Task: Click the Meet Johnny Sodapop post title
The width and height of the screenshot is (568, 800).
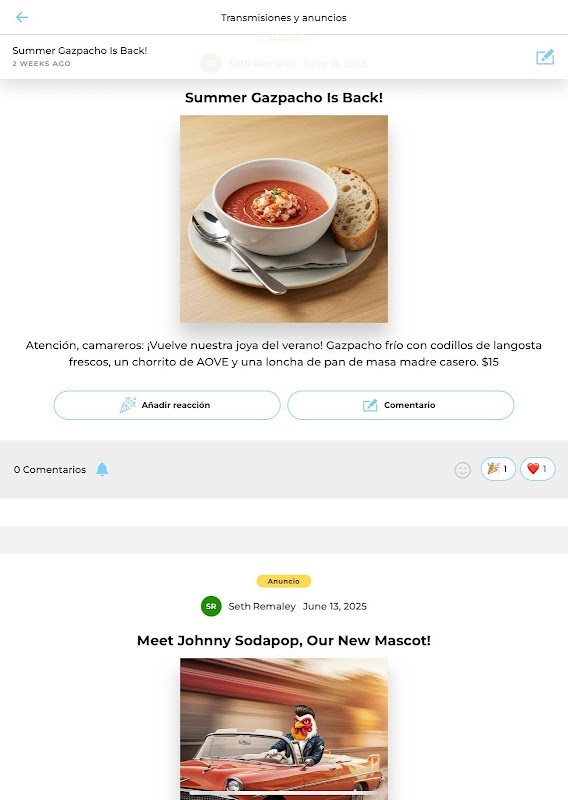Action: (284, 640)
